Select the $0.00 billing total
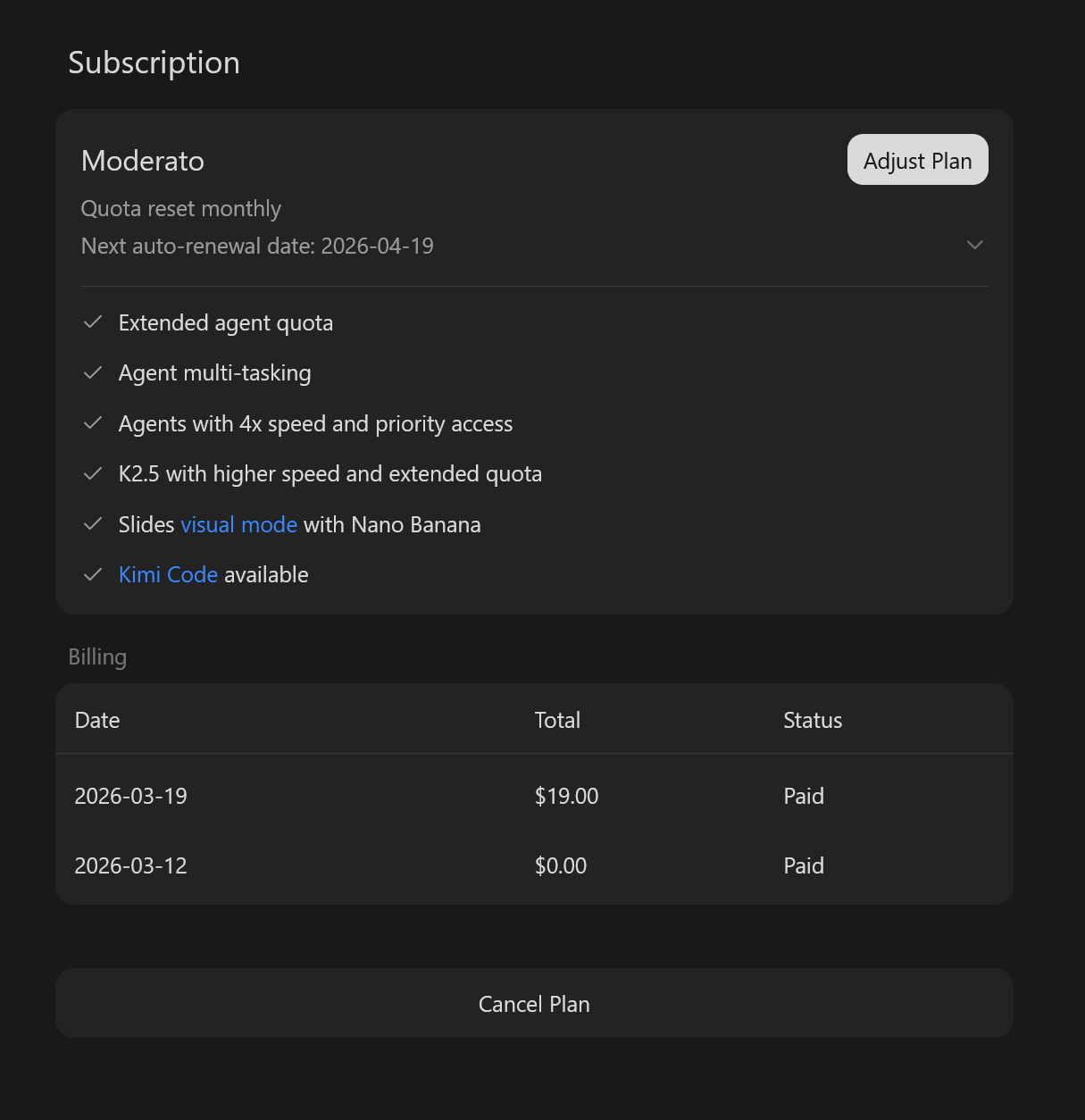The image size is (1085, 1120). (x=561, y=865)
